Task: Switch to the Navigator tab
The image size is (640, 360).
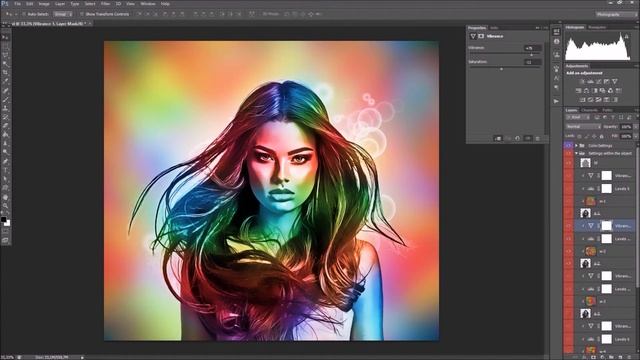Action: pyautogui.click(x=597, y=27)
